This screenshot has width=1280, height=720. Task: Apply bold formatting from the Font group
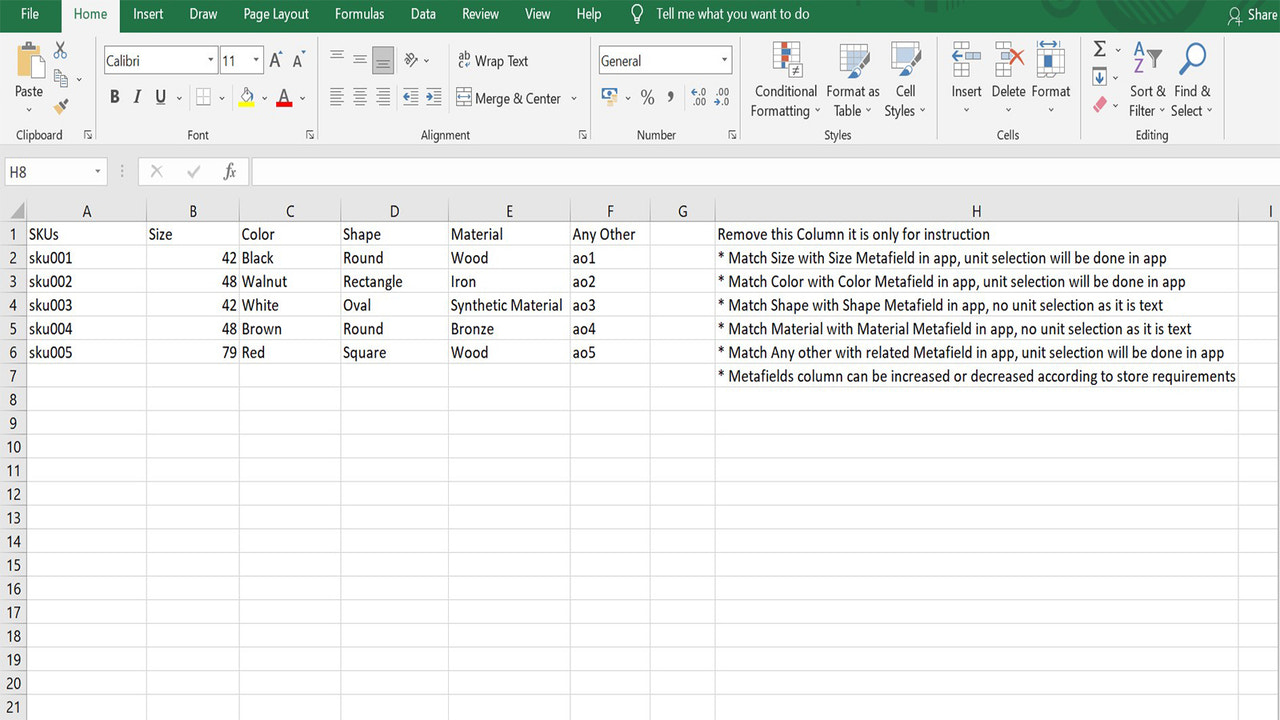tap(114, 96)
